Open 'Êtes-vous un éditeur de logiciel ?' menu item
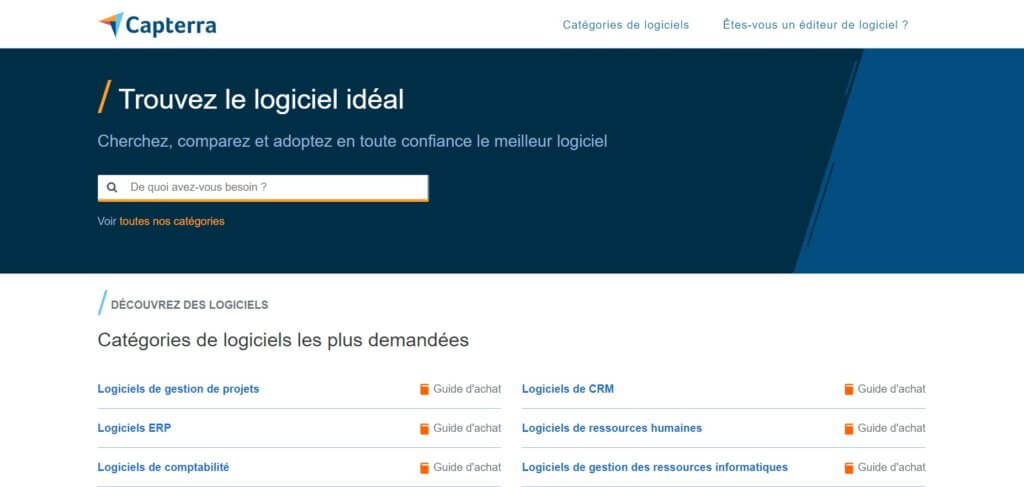Screen dimensions: 1024x487 pos(815,25)
